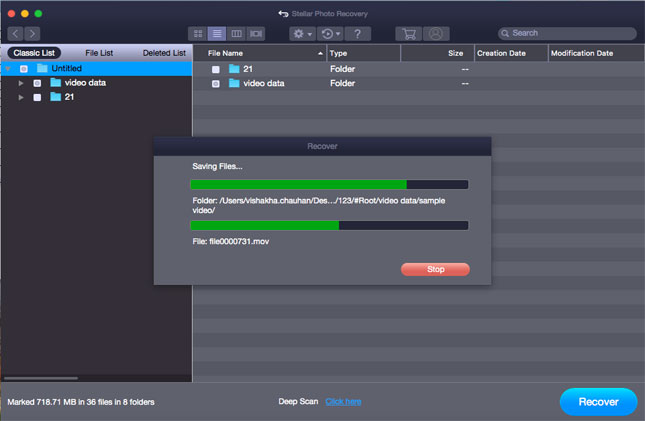Screen dimensions: 645x421
Task: Click the Recover dialog title bar
Action: [322, 146]
